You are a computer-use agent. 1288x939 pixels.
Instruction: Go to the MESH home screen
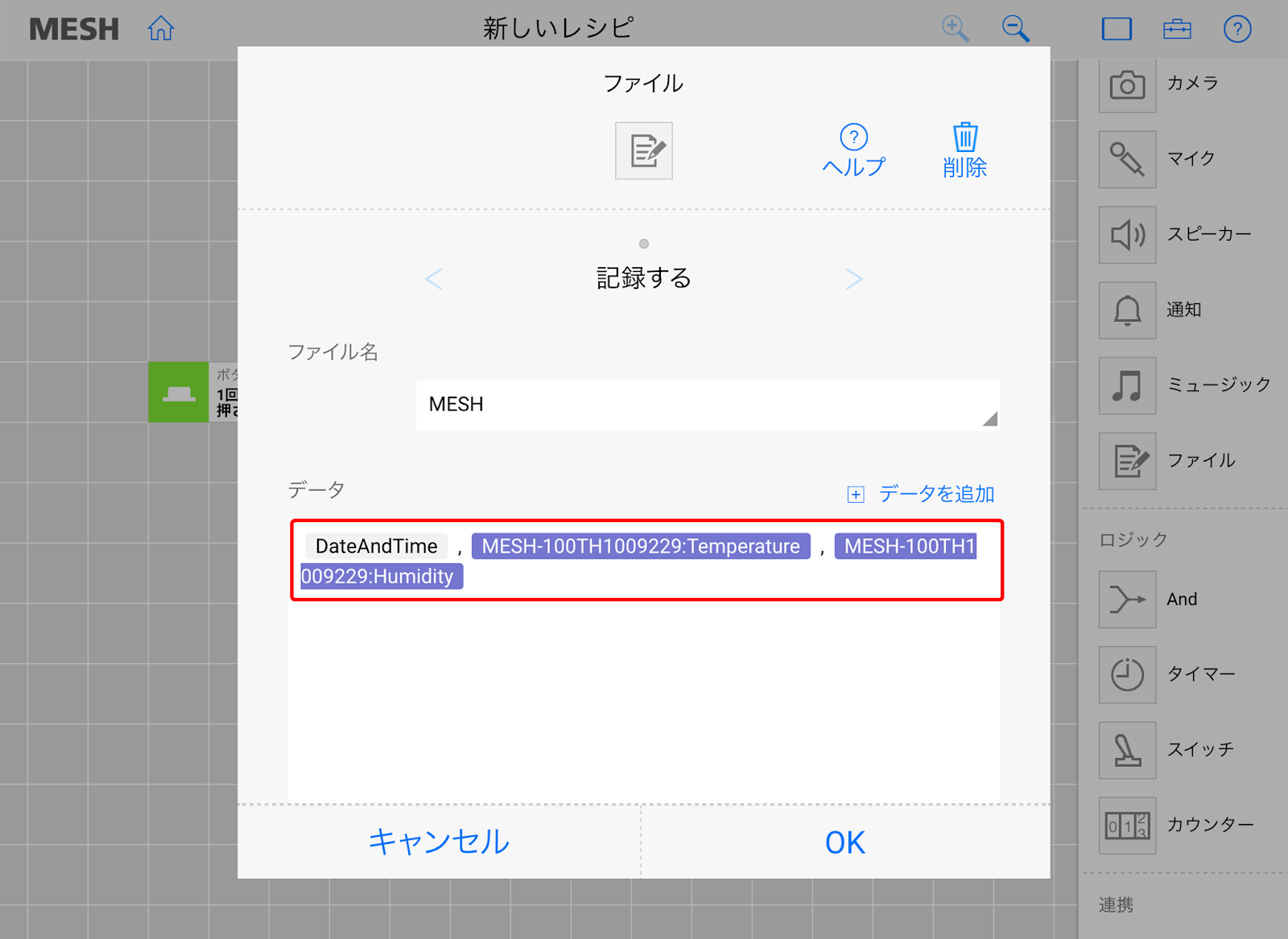point(161,29)
